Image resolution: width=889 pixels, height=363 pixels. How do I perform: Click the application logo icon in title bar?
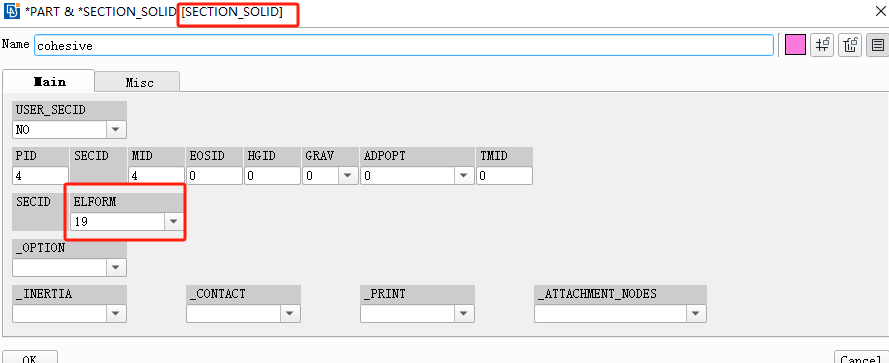pos(12,11)
